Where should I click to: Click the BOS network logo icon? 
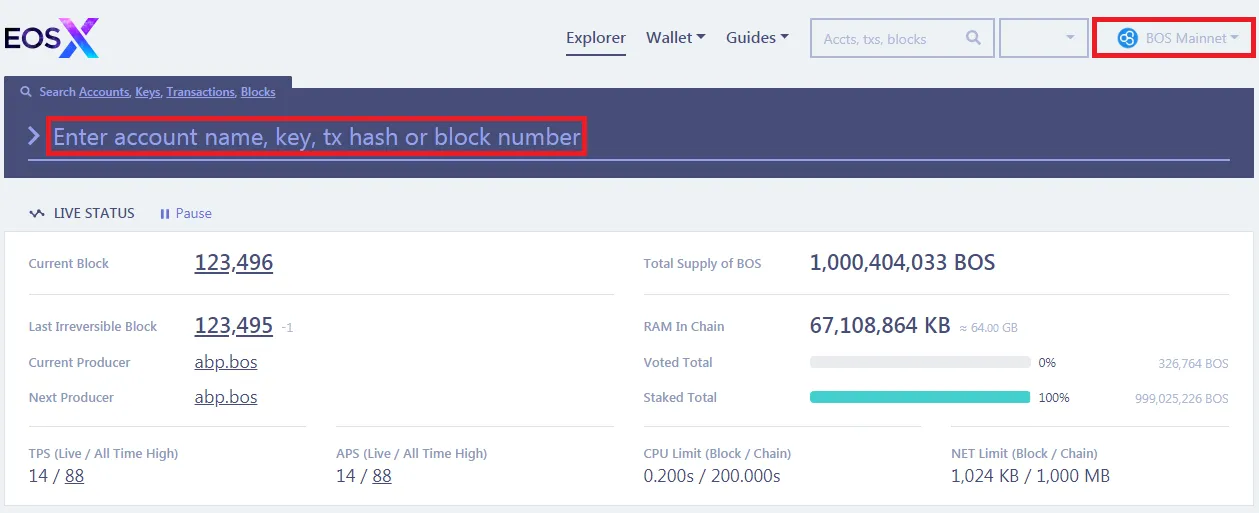(1127, 38)
